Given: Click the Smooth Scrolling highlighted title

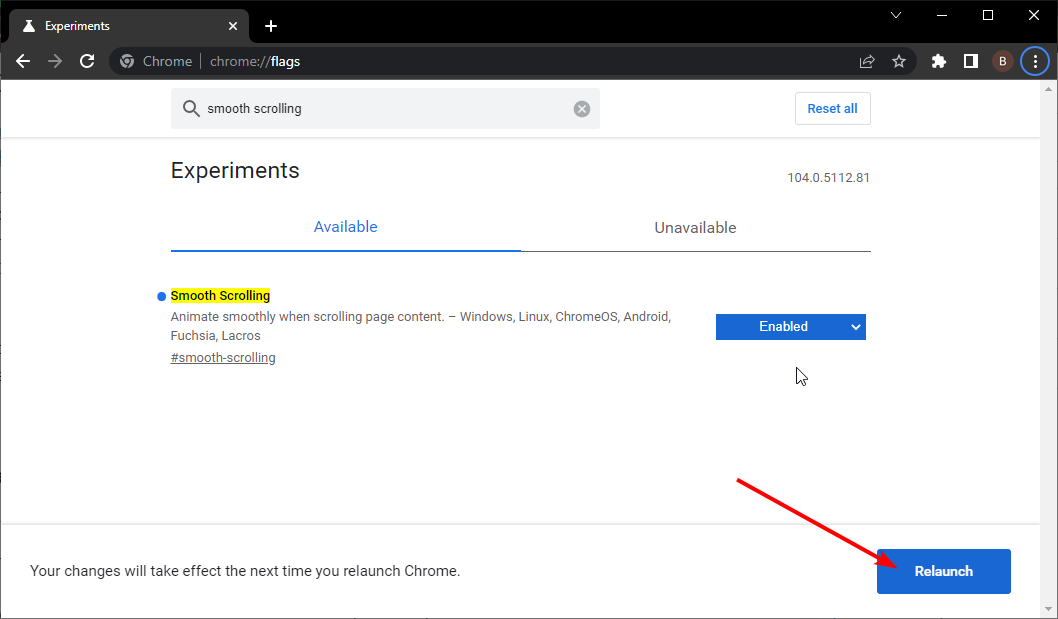Looking at the screenshot, I should tap(220, 296).
